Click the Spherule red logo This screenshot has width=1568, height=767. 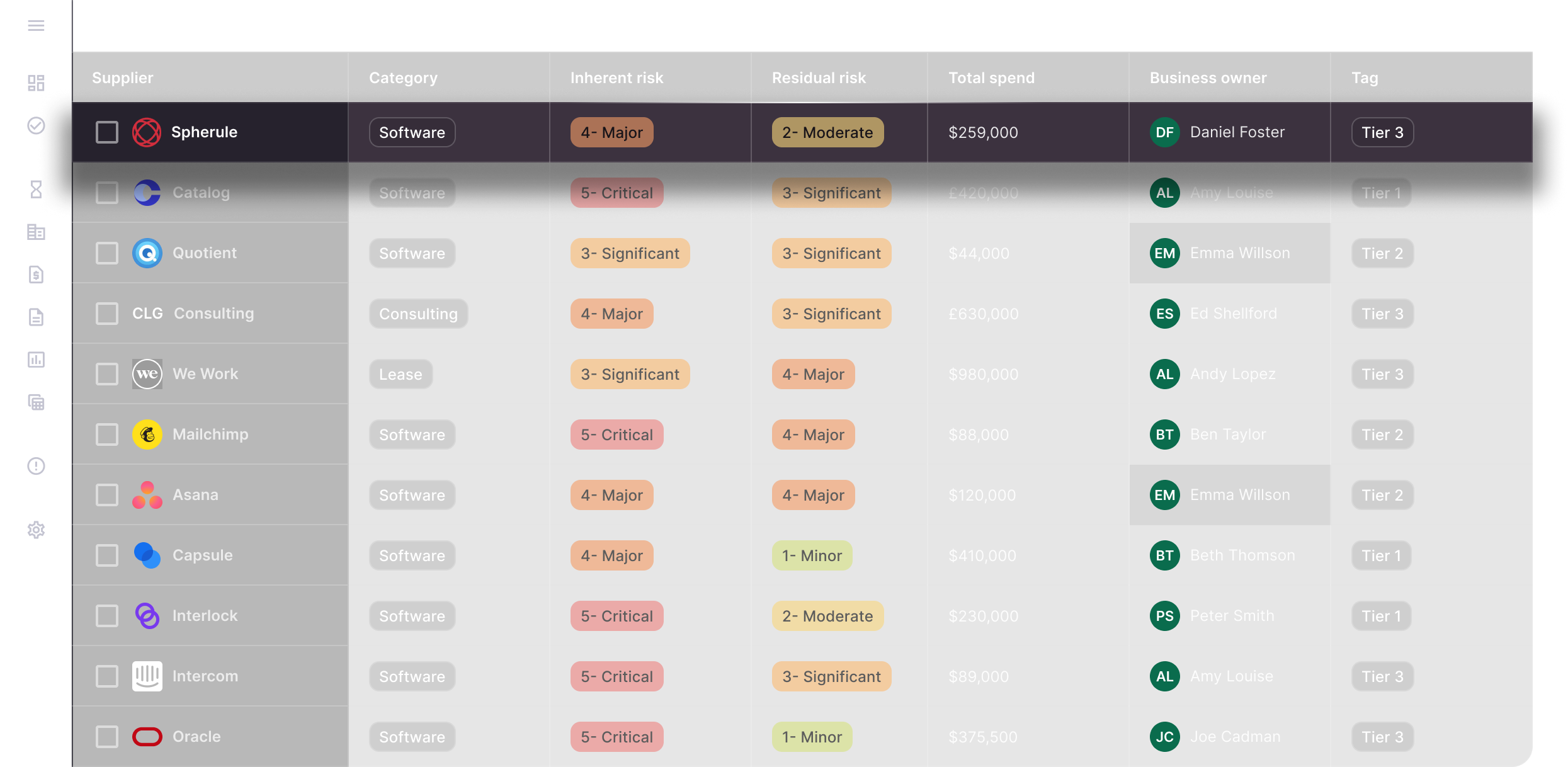coord(147,132)
